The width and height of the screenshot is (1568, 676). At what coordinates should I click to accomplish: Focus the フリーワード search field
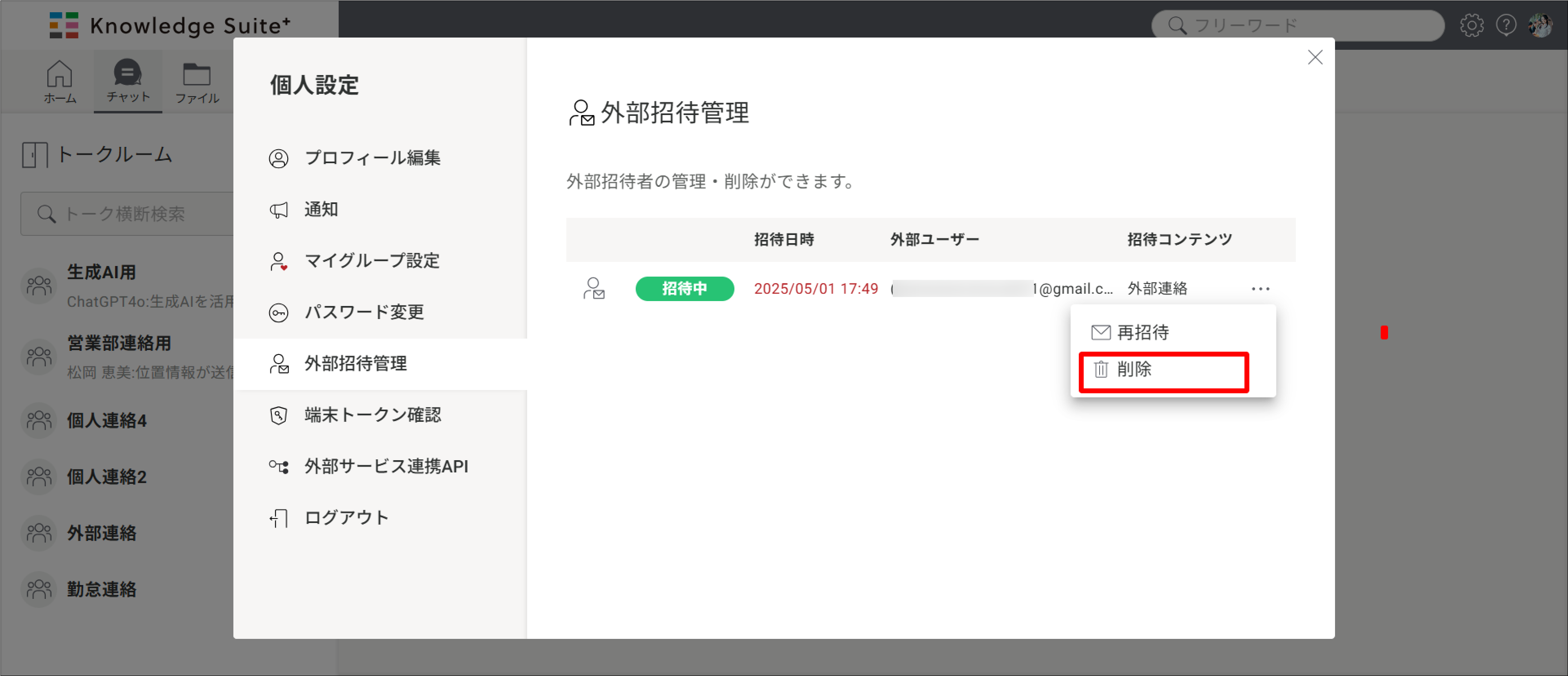point(1297,25)
